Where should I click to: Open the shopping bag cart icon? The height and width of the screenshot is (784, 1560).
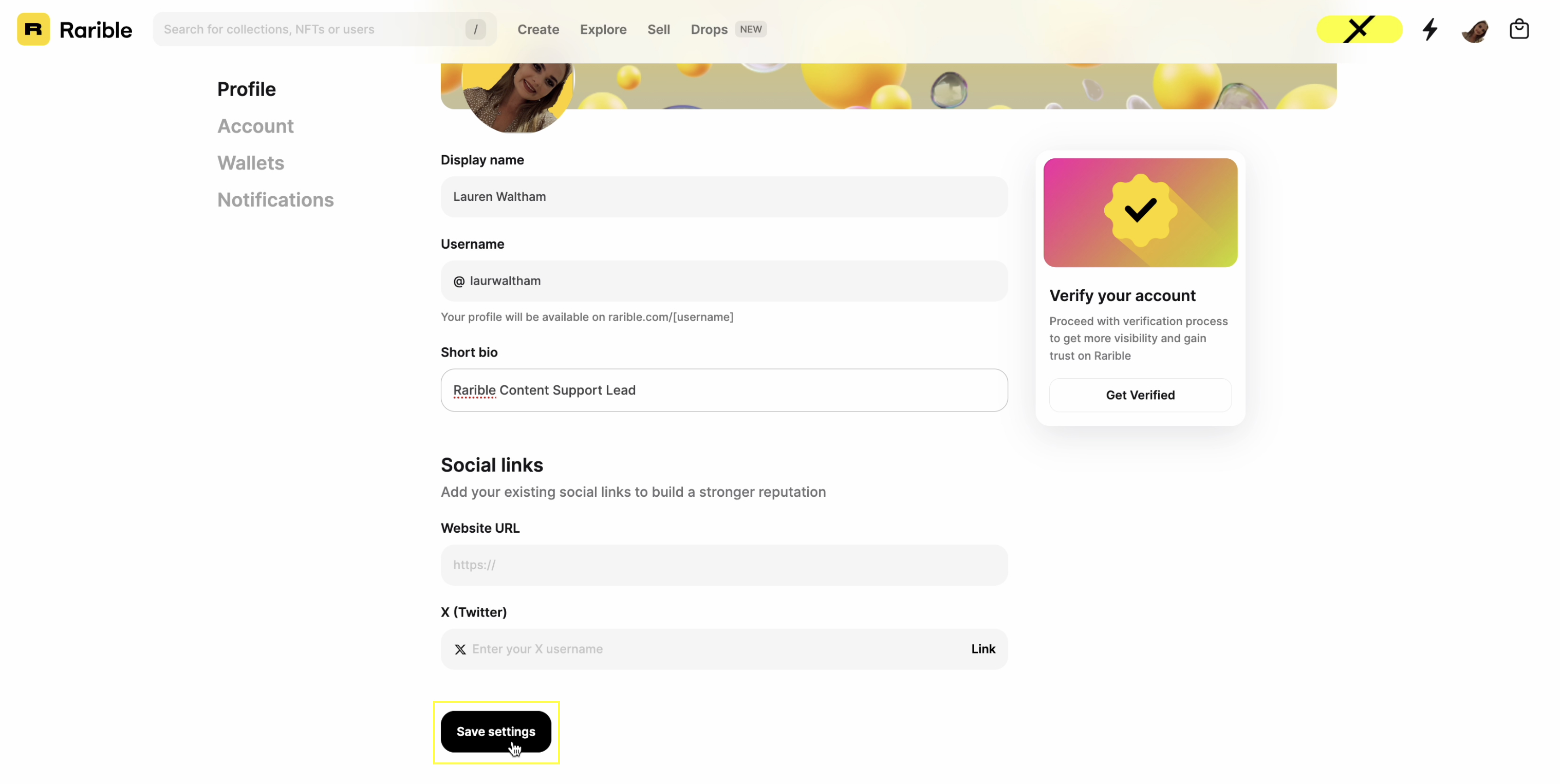point(1519,29)
